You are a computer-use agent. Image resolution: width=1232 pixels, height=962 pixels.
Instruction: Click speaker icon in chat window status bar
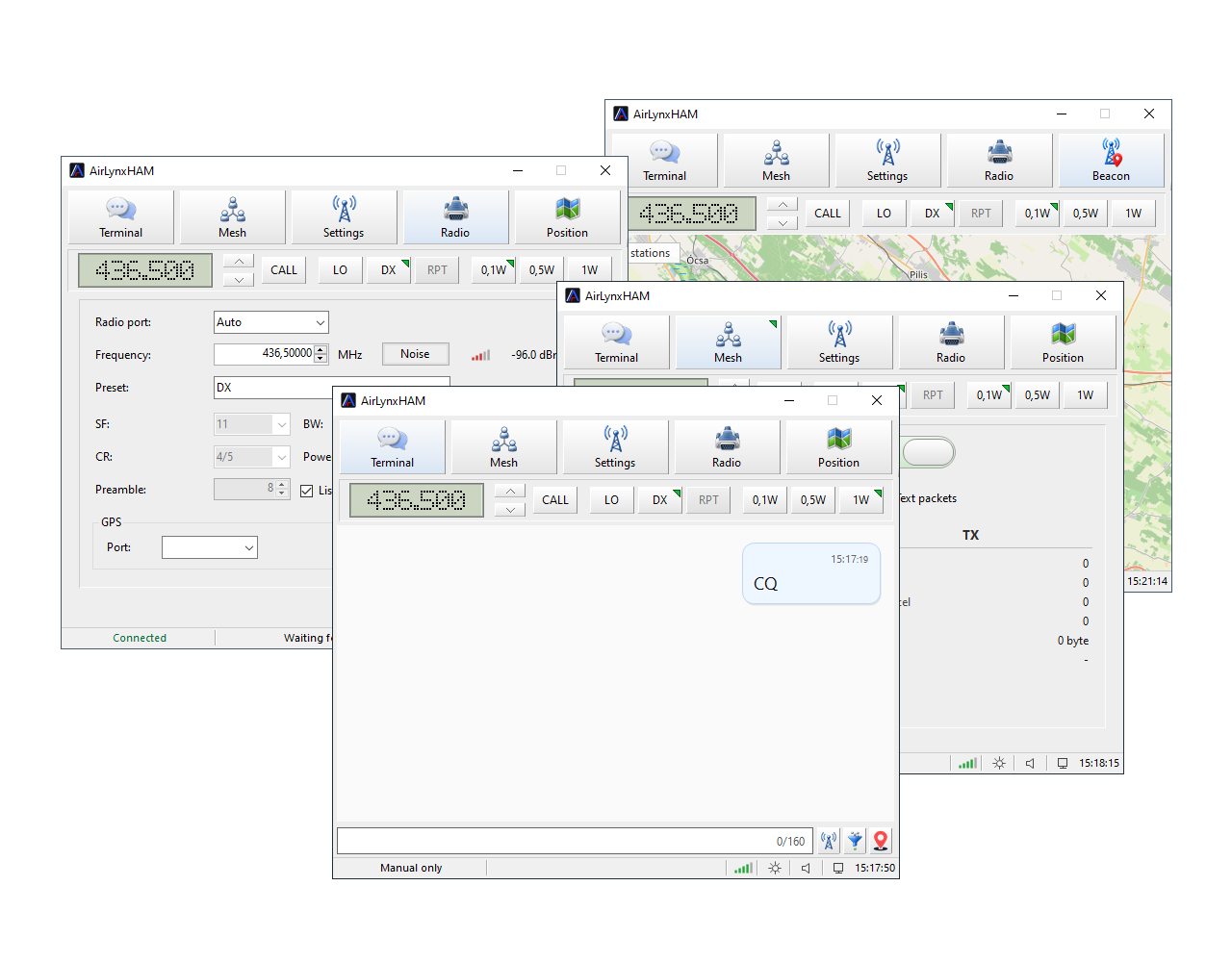806,868
